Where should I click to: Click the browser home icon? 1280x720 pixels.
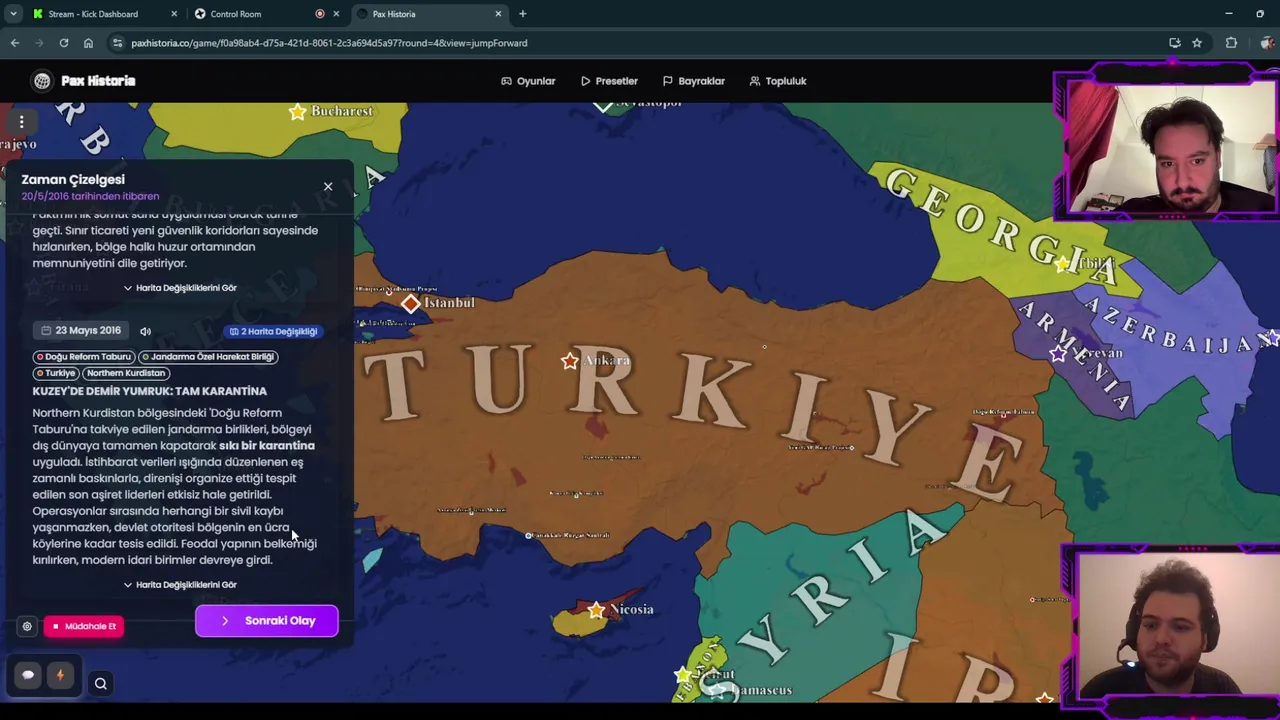[x=88, y=43]
